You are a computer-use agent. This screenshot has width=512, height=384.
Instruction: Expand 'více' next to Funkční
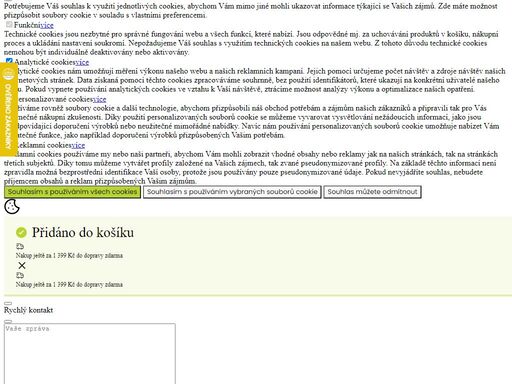tap(47, 25)
